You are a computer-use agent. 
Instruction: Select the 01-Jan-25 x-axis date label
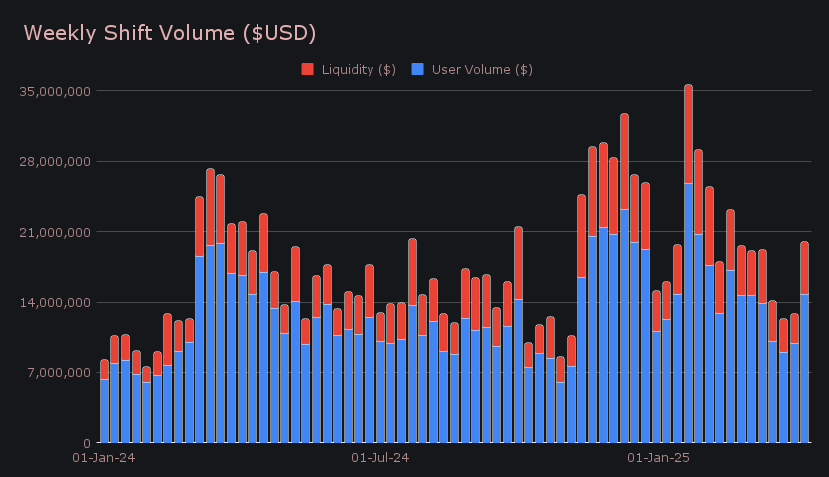[x=658, y=458]
